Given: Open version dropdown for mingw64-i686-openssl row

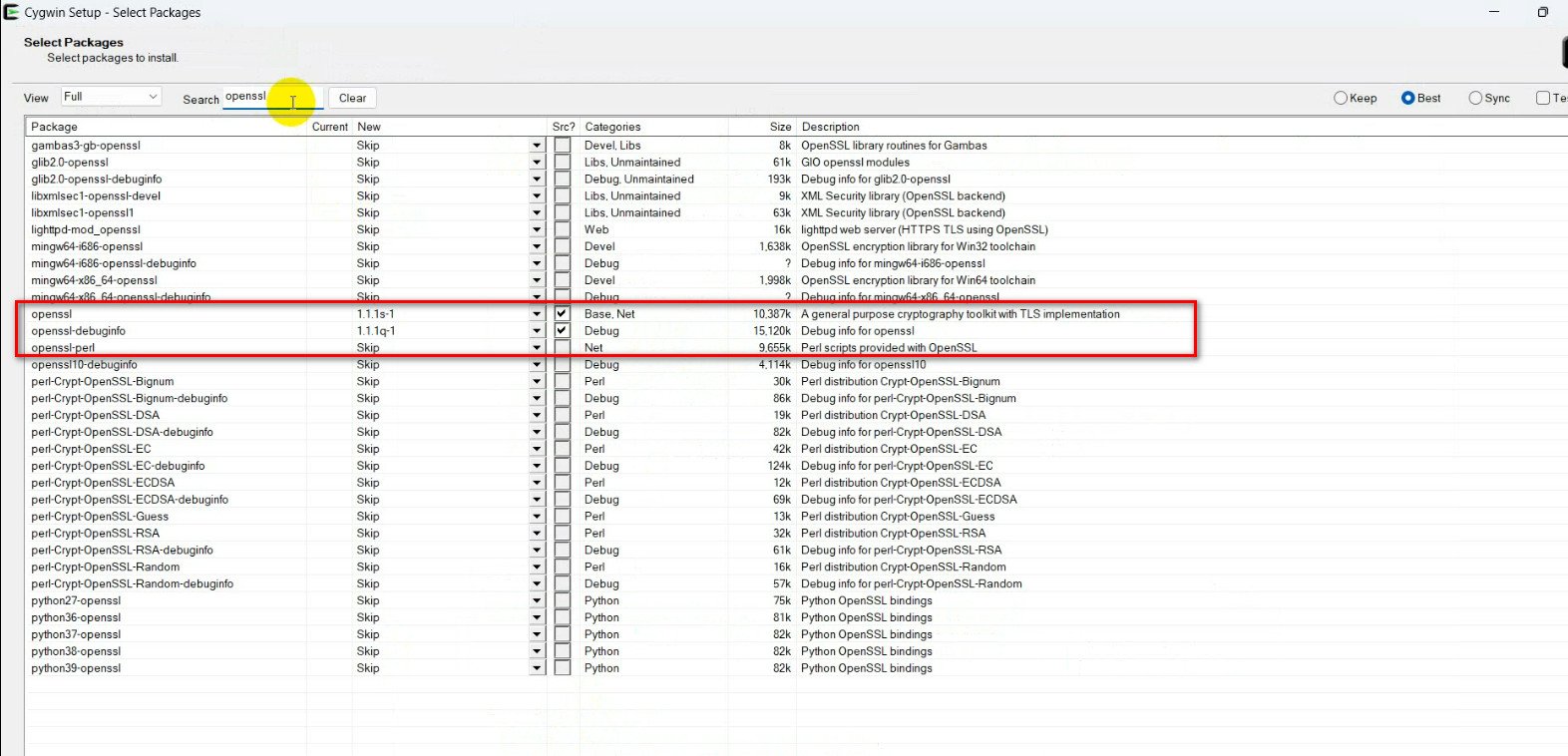Looking at the screenshot, I should tap(537, 246).
